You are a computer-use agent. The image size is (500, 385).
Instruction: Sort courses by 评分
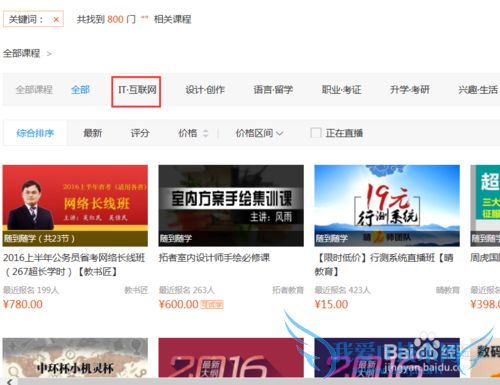click(x=140, y=133)
